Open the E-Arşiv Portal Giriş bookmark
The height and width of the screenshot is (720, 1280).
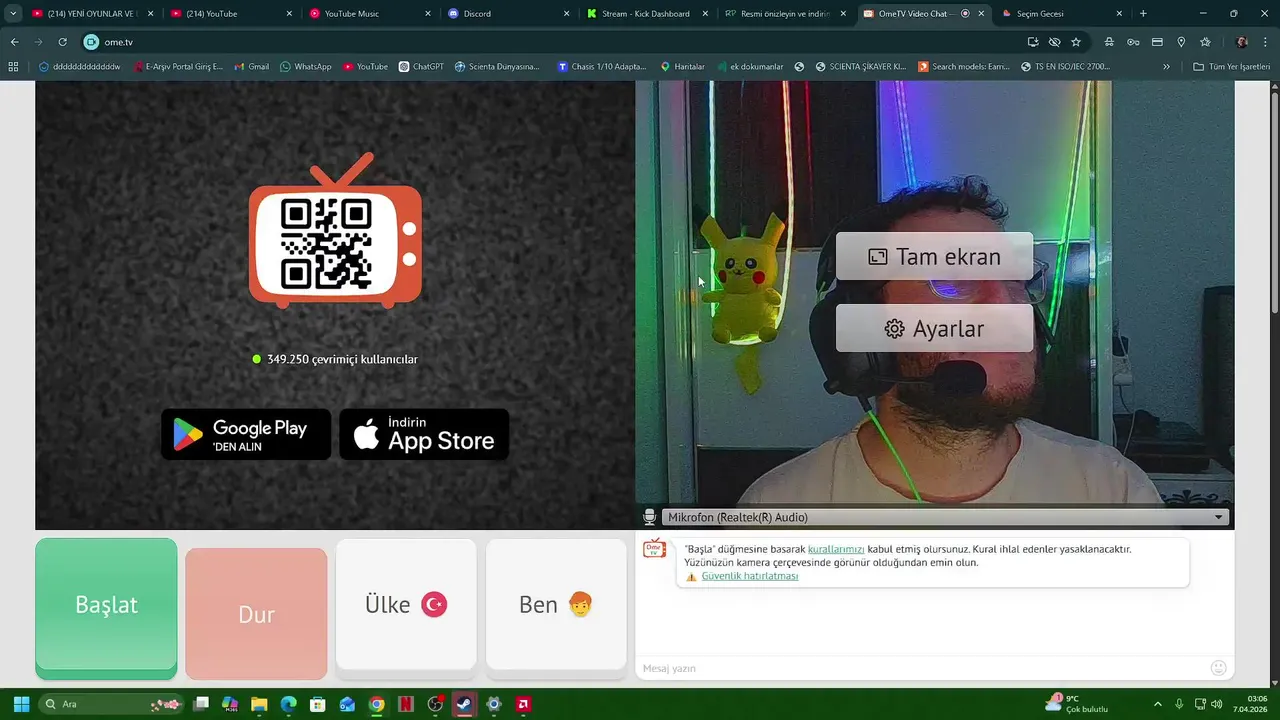[179, 67]
